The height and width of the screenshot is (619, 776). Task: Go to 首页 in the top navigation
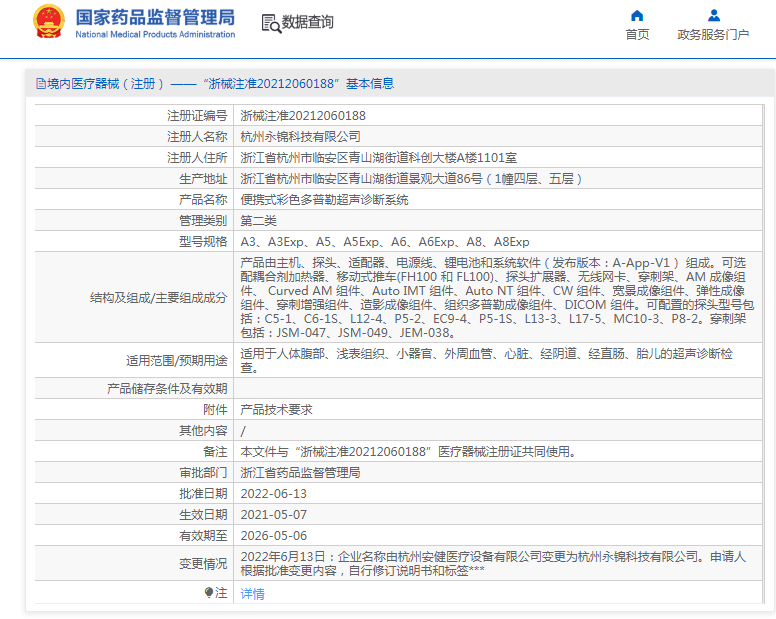click(637, 35)
